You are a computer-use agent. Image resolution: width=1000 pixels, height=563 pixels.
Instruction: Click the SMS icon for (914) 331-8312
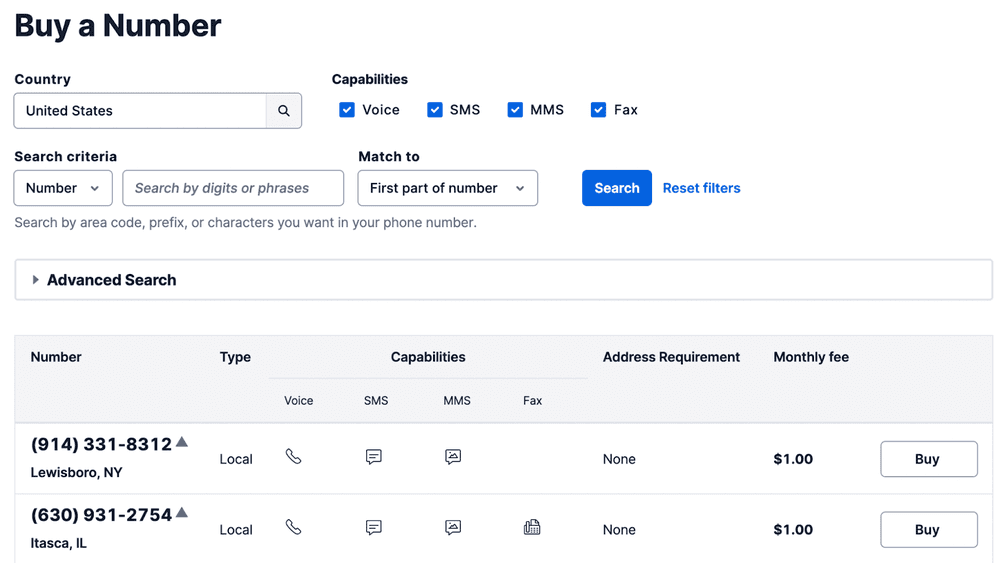coord(373,457)
